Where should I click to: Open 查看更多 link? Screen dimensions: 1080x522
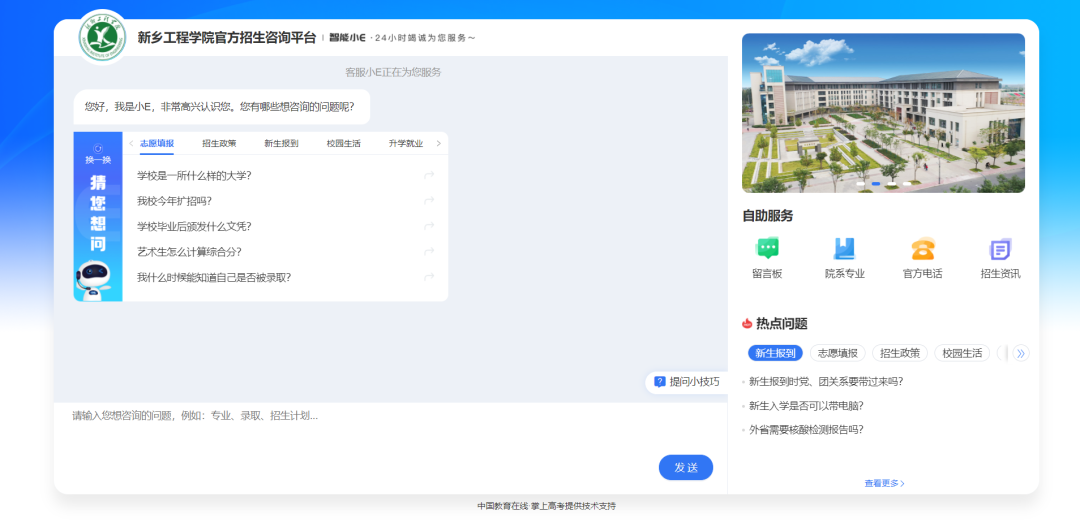[884, 483]
